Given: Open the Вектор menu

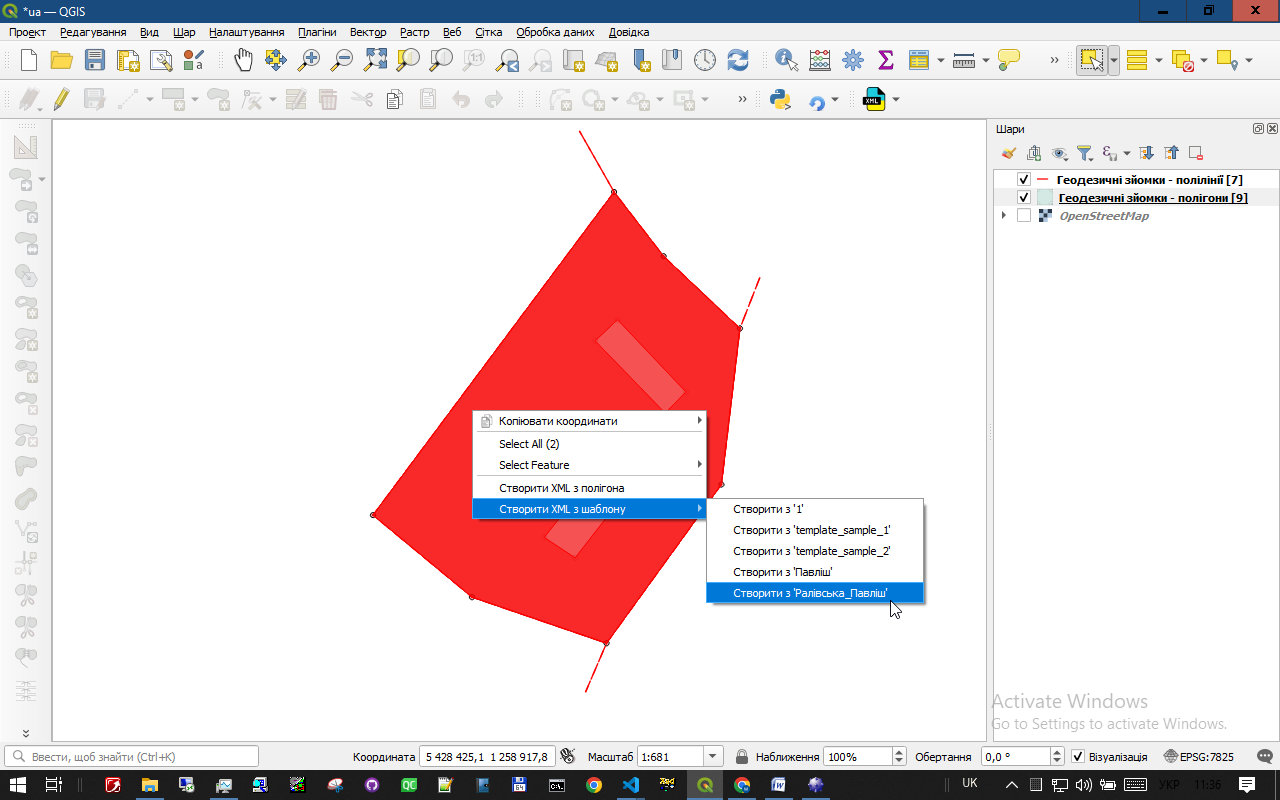Looking at the screenshot, I should tap(368, 32).
